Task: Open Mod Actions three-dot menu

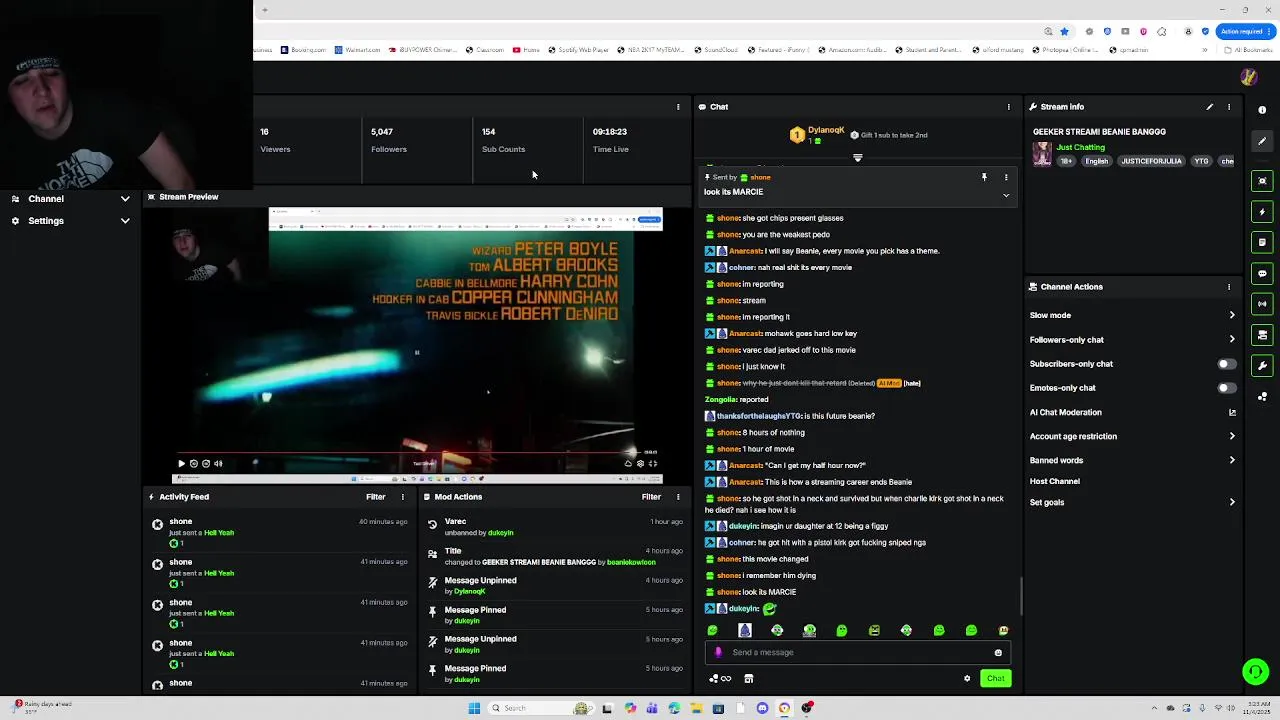Action: [x=678, y=497]
